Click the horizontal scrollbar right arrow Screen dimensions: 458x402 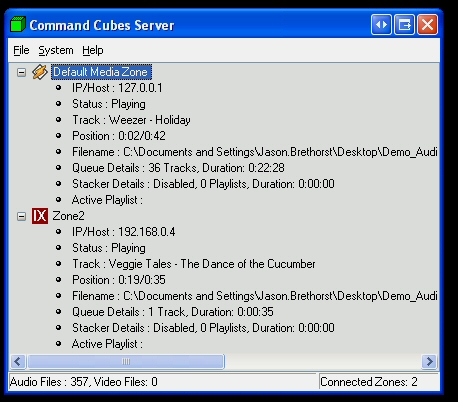coord(429,361)
